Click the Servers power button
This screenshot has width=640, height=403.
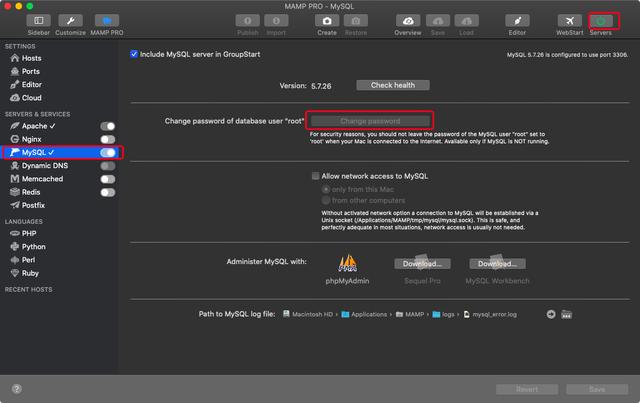click(601, 20)
